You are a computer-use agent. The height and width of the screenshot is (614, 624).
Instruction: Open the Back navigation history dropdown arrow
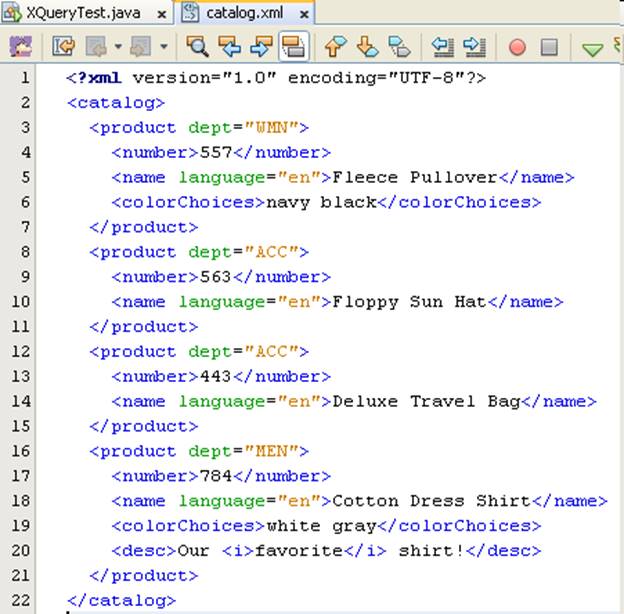118,47
